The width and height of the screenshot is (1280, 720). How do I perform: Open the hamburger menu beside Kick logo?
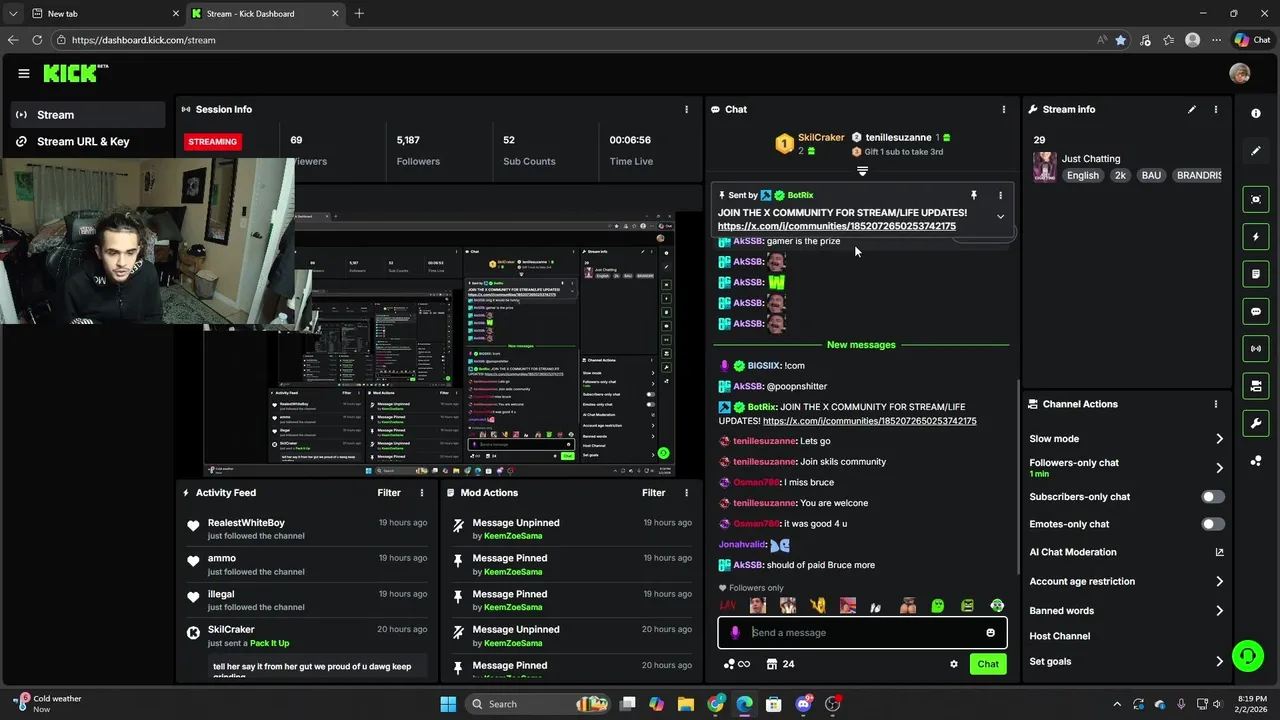[x=24, y=73]
